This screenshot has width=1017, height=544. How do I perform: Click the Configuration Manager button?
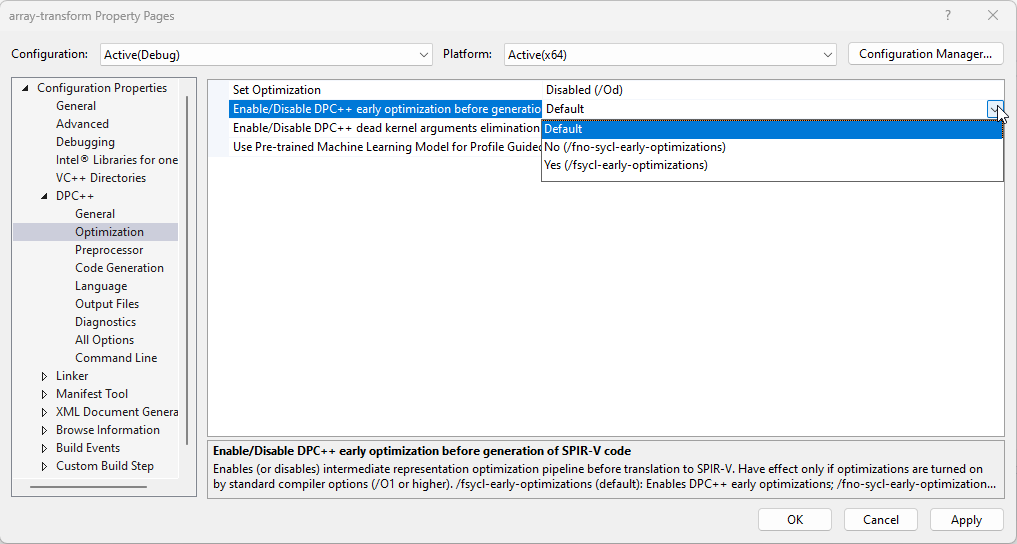click(x=925, y=54)
